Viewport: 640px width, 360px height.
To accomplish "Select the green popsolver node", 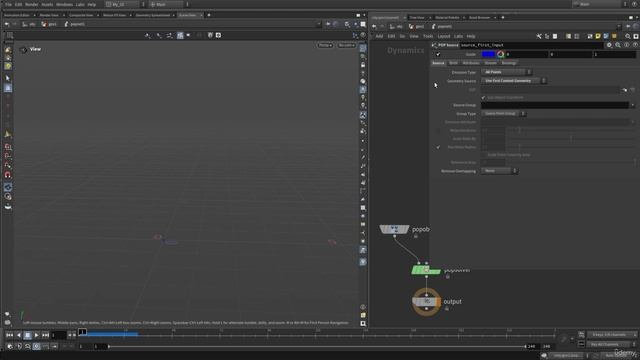I will pyautogui.click(x=426, y=270).
